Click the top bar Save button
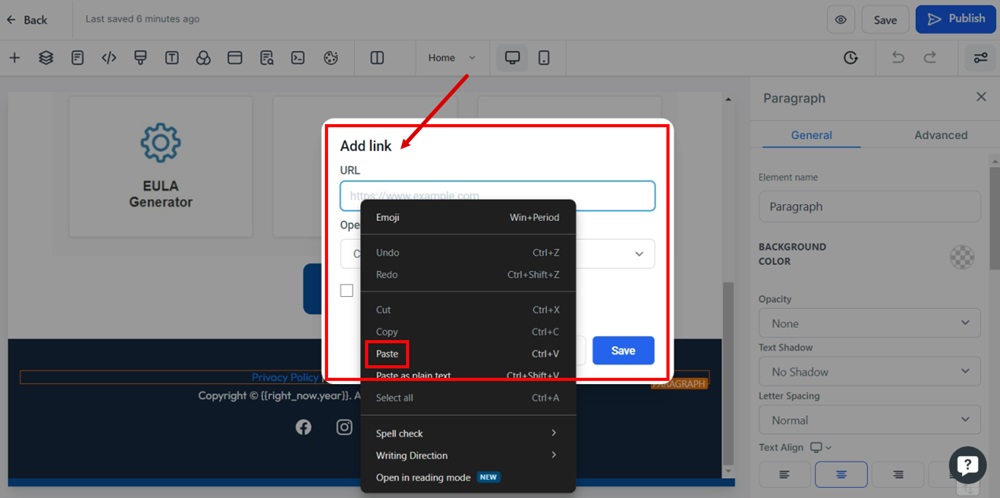1000x498 pixels. [885, 20]
